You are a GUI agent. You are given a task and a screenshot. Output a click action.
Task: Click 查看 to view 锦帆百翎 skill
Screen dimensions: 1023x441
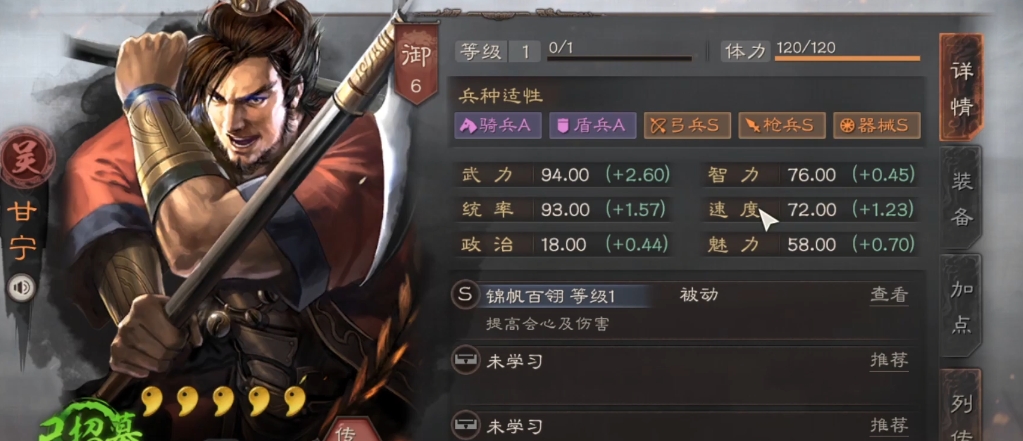coord(889,295)
